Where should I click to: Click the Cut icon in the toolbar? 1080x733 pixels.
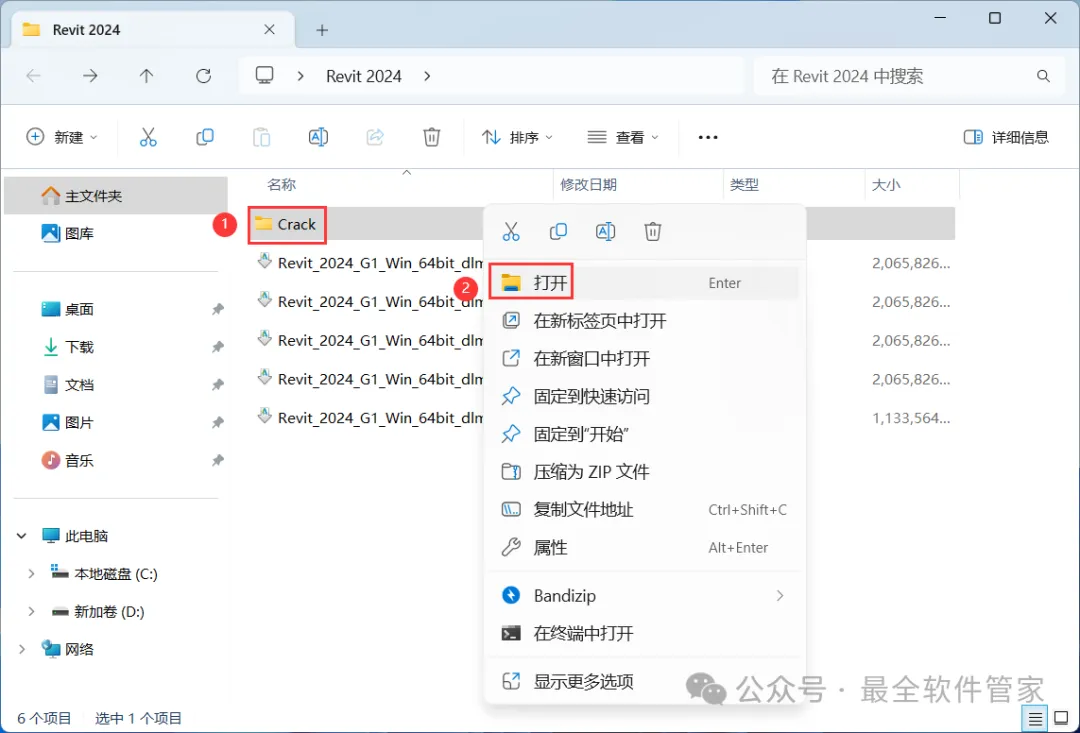coord(148,137)
